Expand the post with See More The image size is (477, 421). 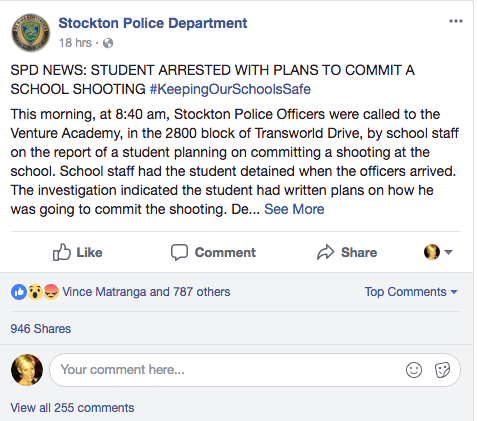click(294, 209)
